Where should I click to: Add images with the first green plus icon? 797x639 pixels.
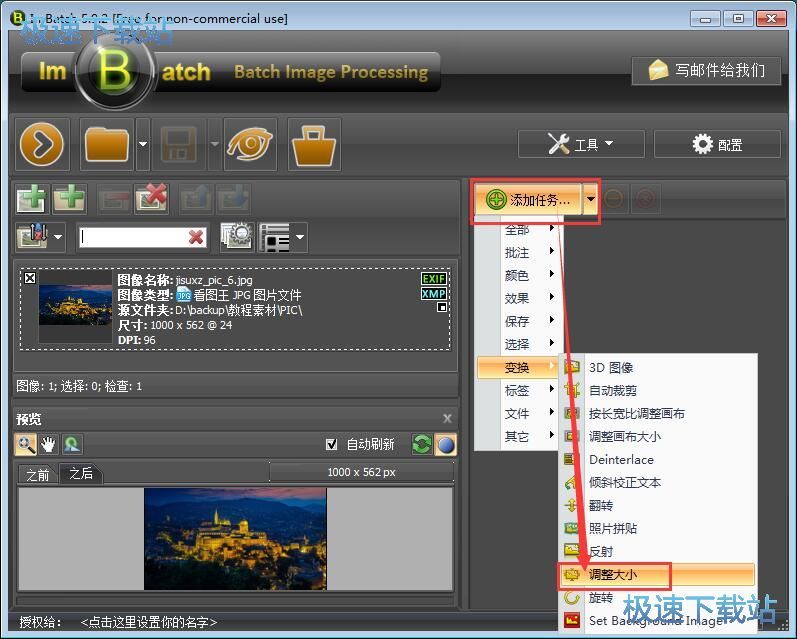32,198
